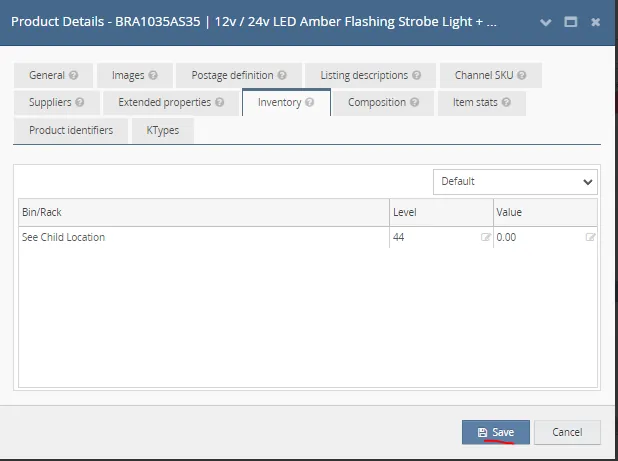The width and height of the screenshot is (618, 461).
Task: Click the help icon beside Listing descriptions
Action: pyautogui.click(x=417, y=75)
